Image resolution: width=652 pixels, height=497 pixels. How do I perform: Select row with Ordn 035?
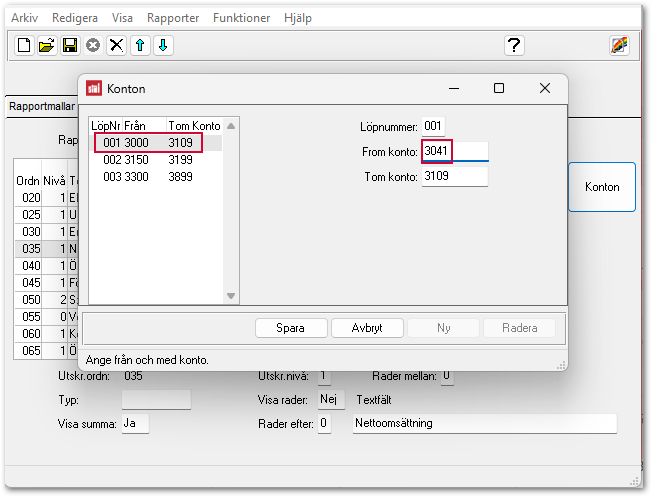click(47, 249)
